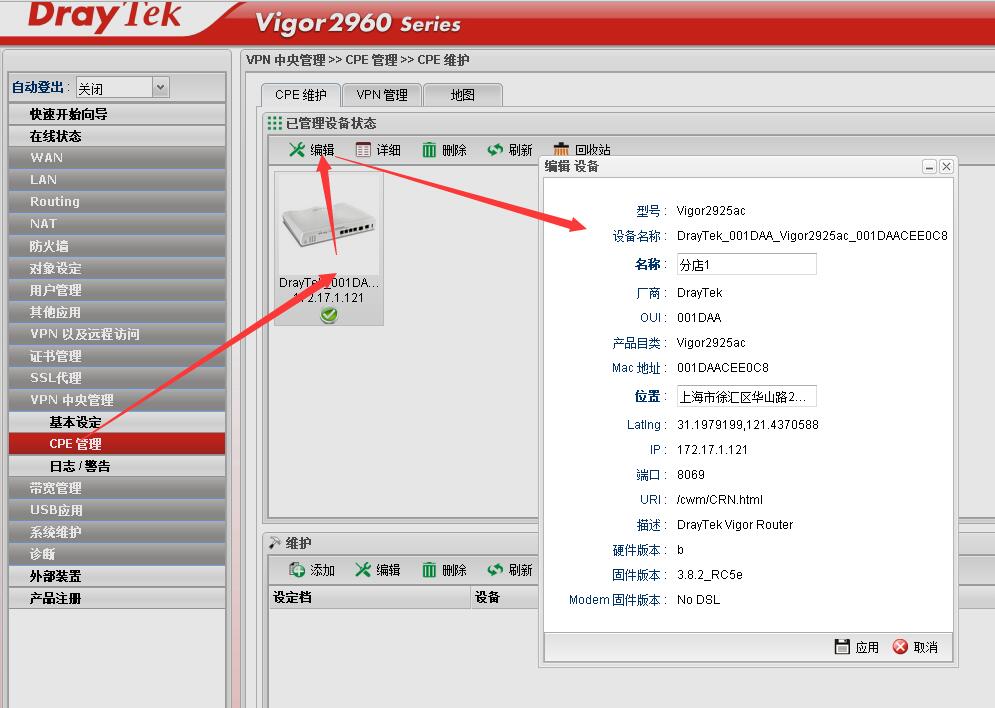
Task: Click the 端口 value 8069
Action: tap(690, 475)
